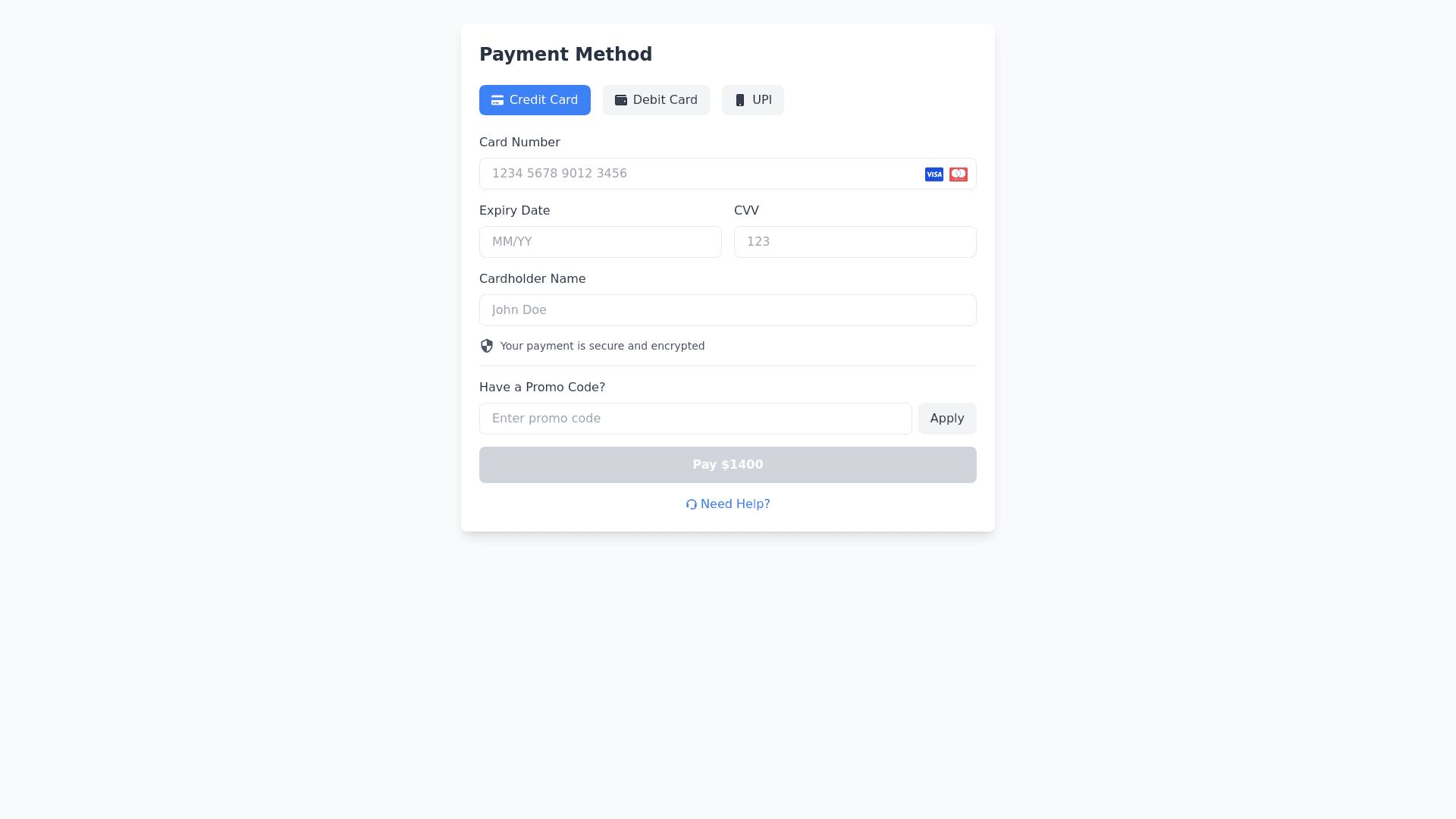
Task: Click into the Expiry Date MM/YY field
Action: 600,242
